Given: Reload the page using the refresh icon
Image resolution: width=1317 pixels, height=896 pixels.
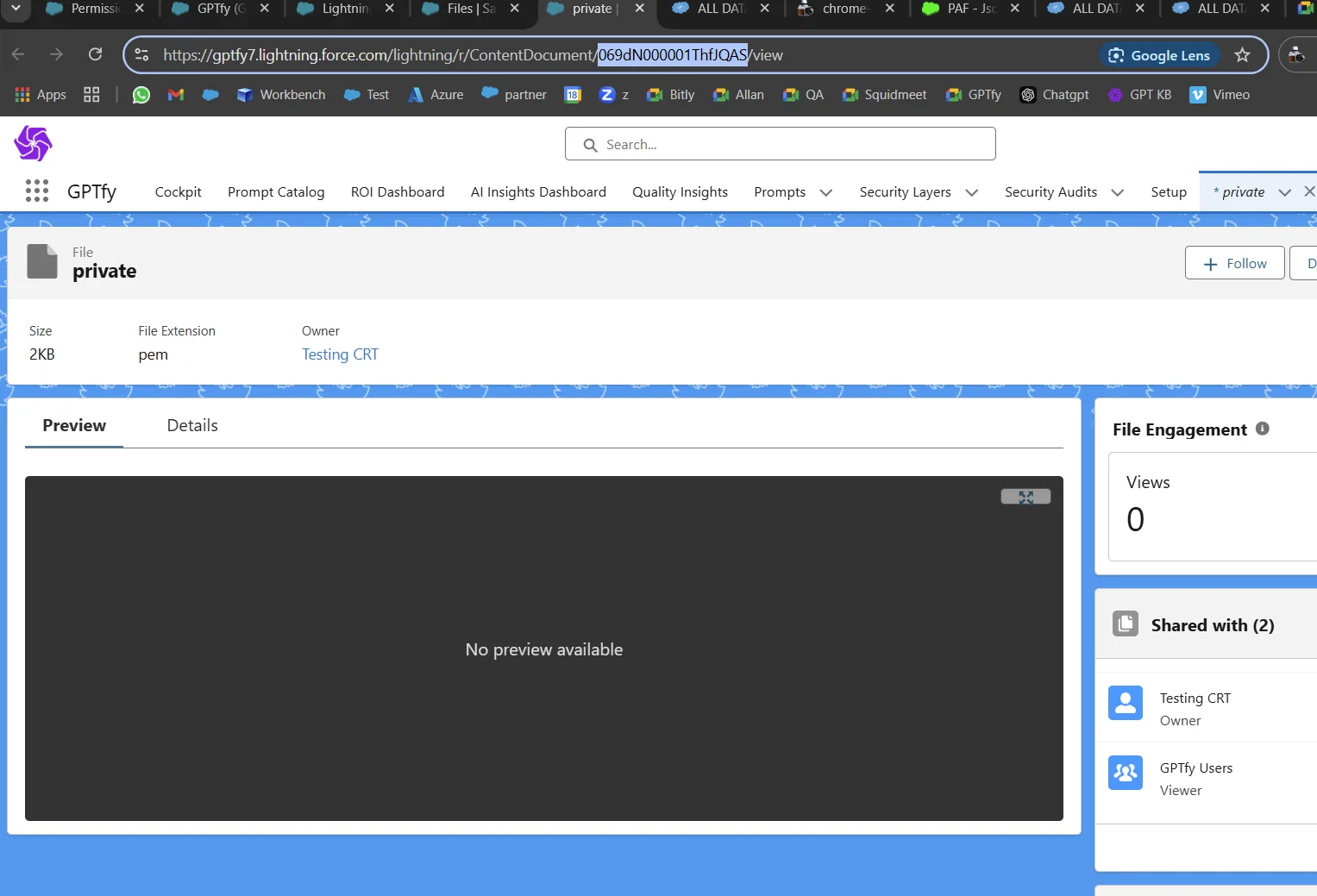Looking at the screenshot, I should (x=96, y=54).
